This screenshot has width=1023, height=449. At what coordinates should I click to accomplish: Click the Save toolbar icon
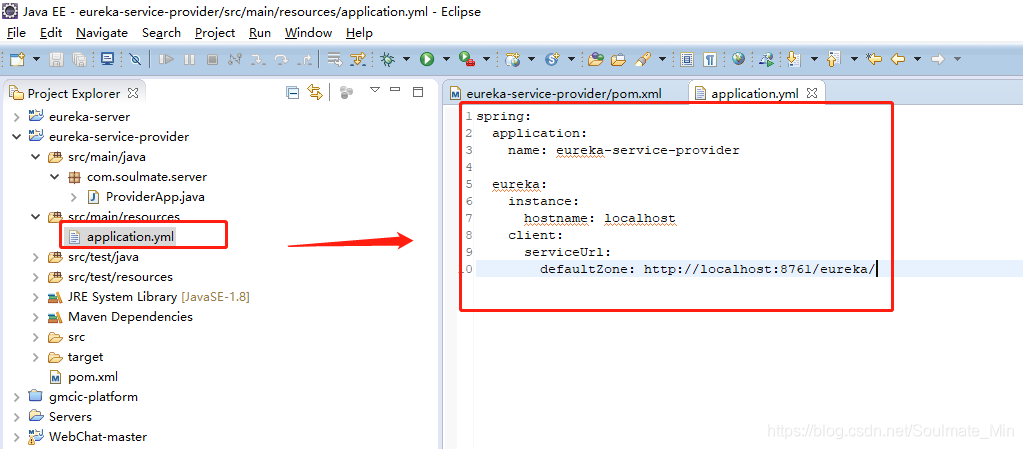tap(57, 59)
